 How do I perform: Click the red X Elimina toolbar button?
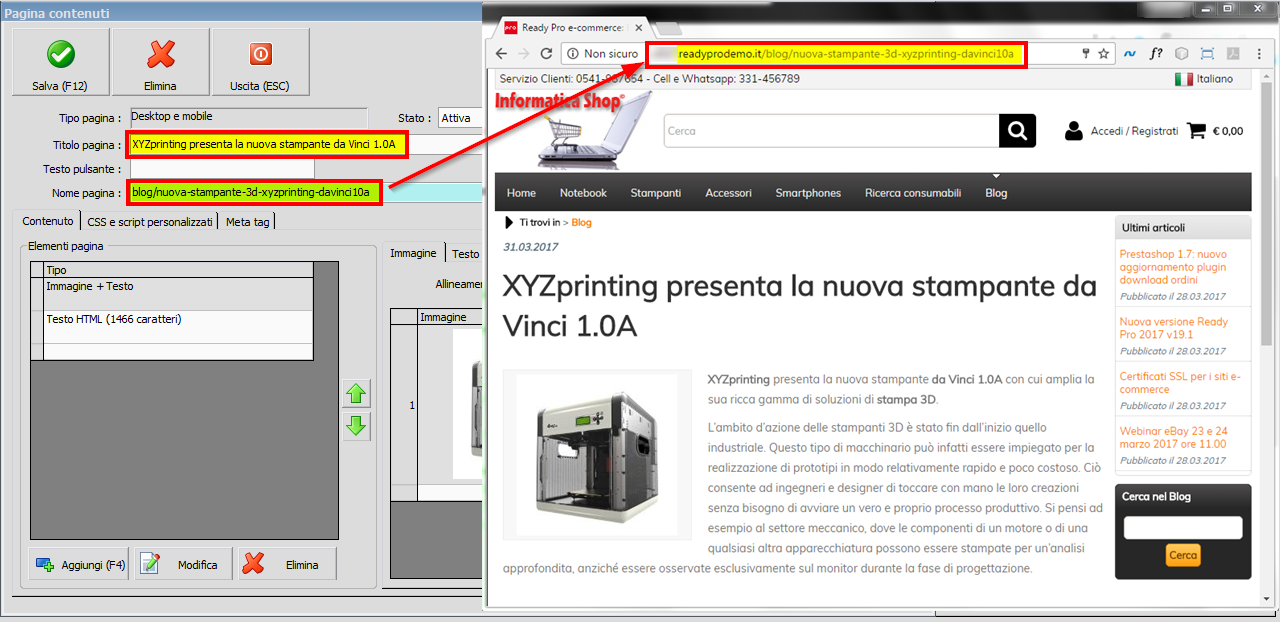160,62
